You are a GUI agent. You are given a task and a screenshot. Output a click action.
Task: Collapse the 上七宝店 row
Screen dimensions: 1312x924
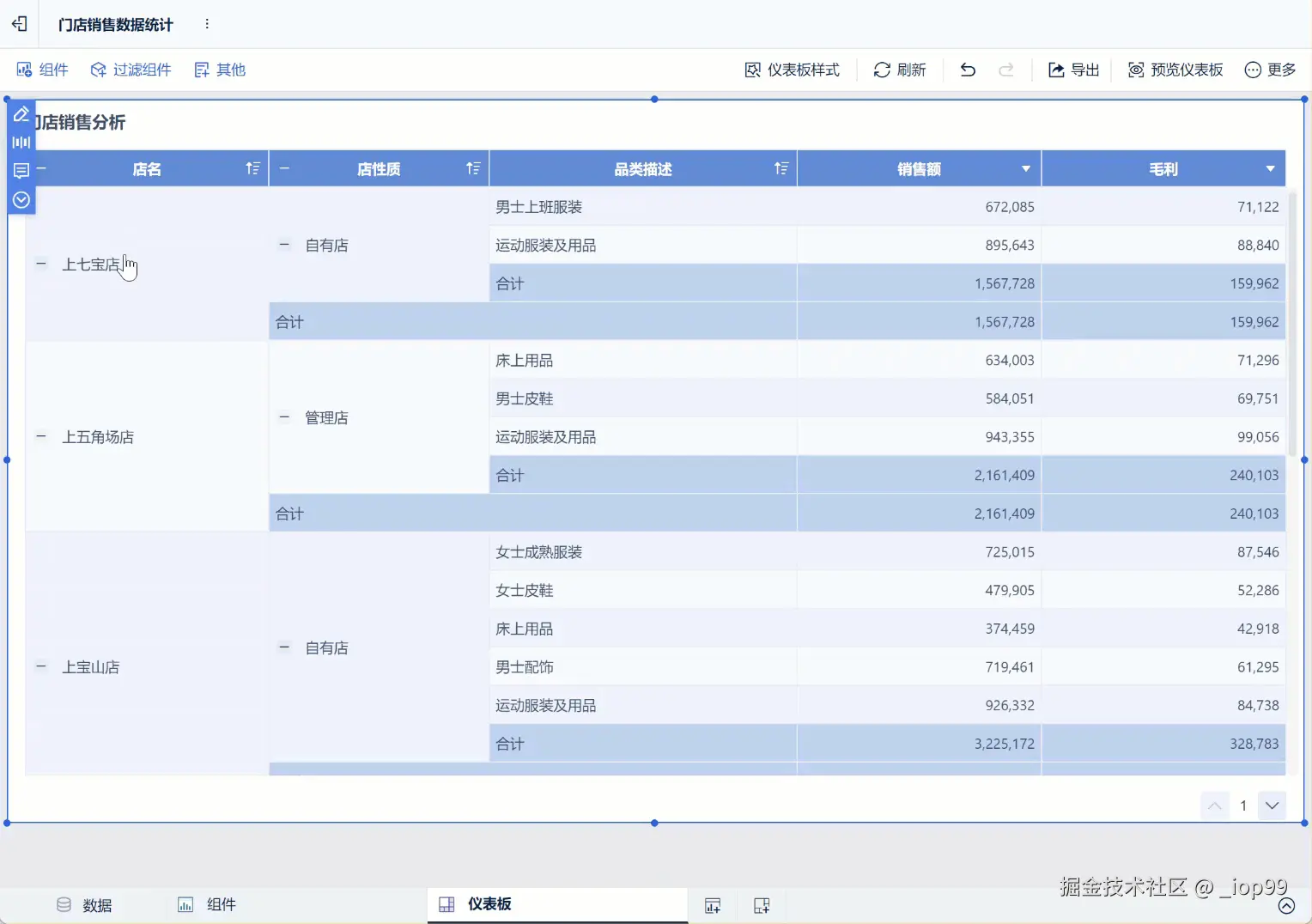(x=40, y=264)
